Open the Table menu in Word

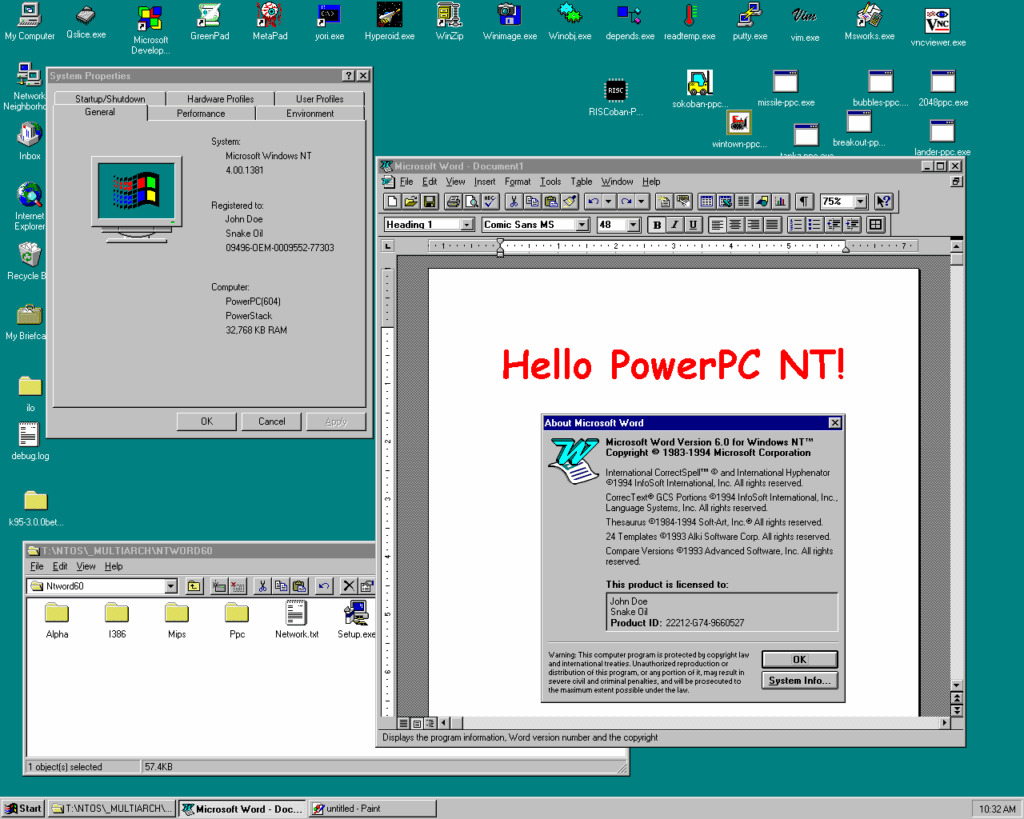581,182
